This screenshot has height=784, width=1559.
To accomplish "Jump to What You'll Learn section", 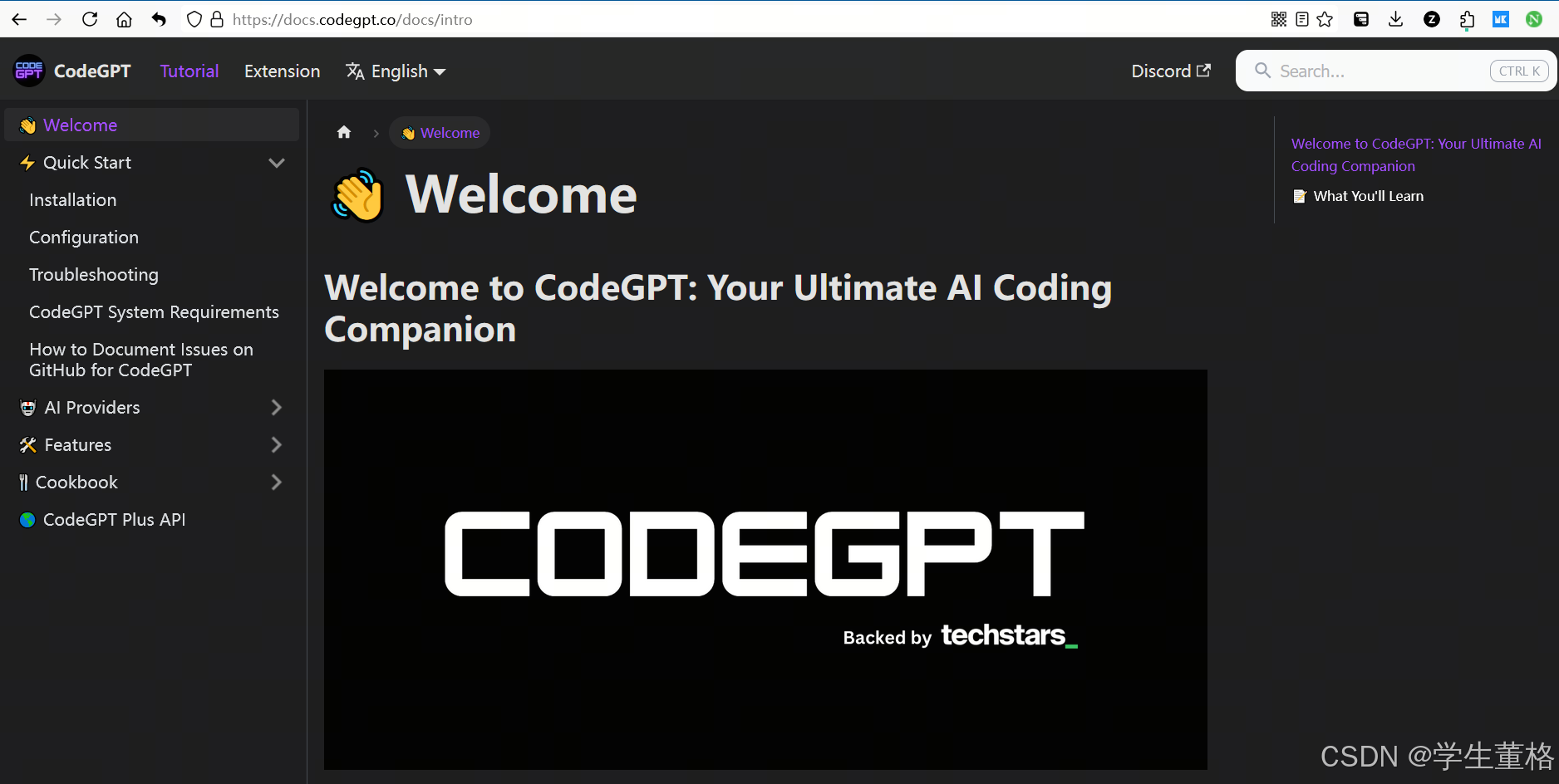I will [x=1359, y=196].
